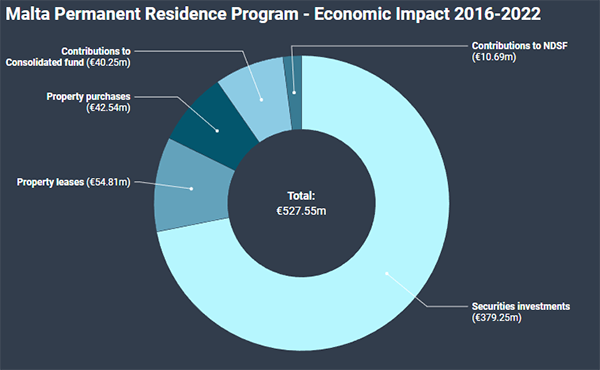Click the narrow Contributions to NDSF slice

294,92
